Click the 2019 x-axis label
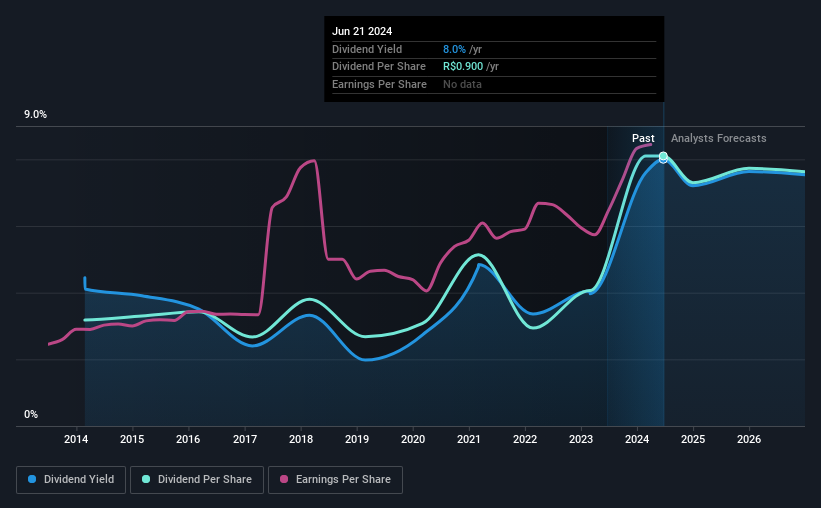The image size is (821, 508). coord(357,439)
